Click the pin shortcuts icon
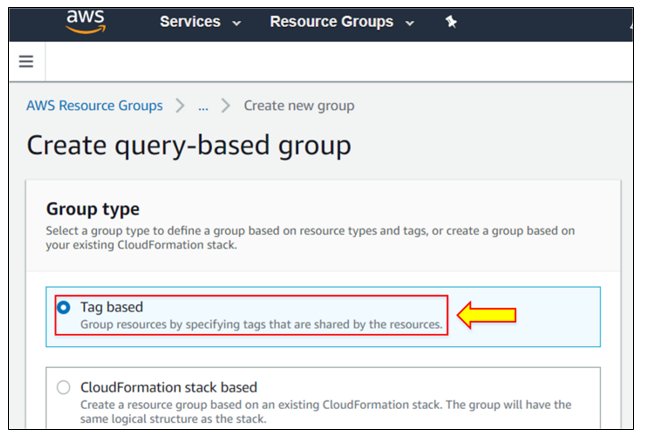This screenshot has height=437, width=645. pyautogui.click(x=451, y=21)
